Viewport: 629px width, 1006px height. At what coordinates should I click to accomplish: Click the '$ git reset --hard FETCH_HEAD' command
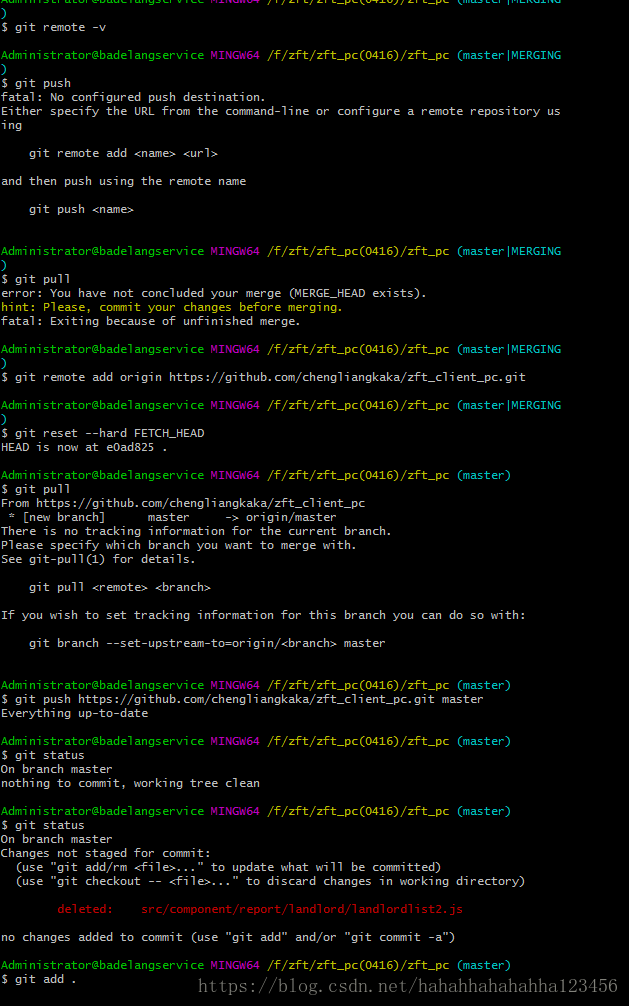(103, 433)
